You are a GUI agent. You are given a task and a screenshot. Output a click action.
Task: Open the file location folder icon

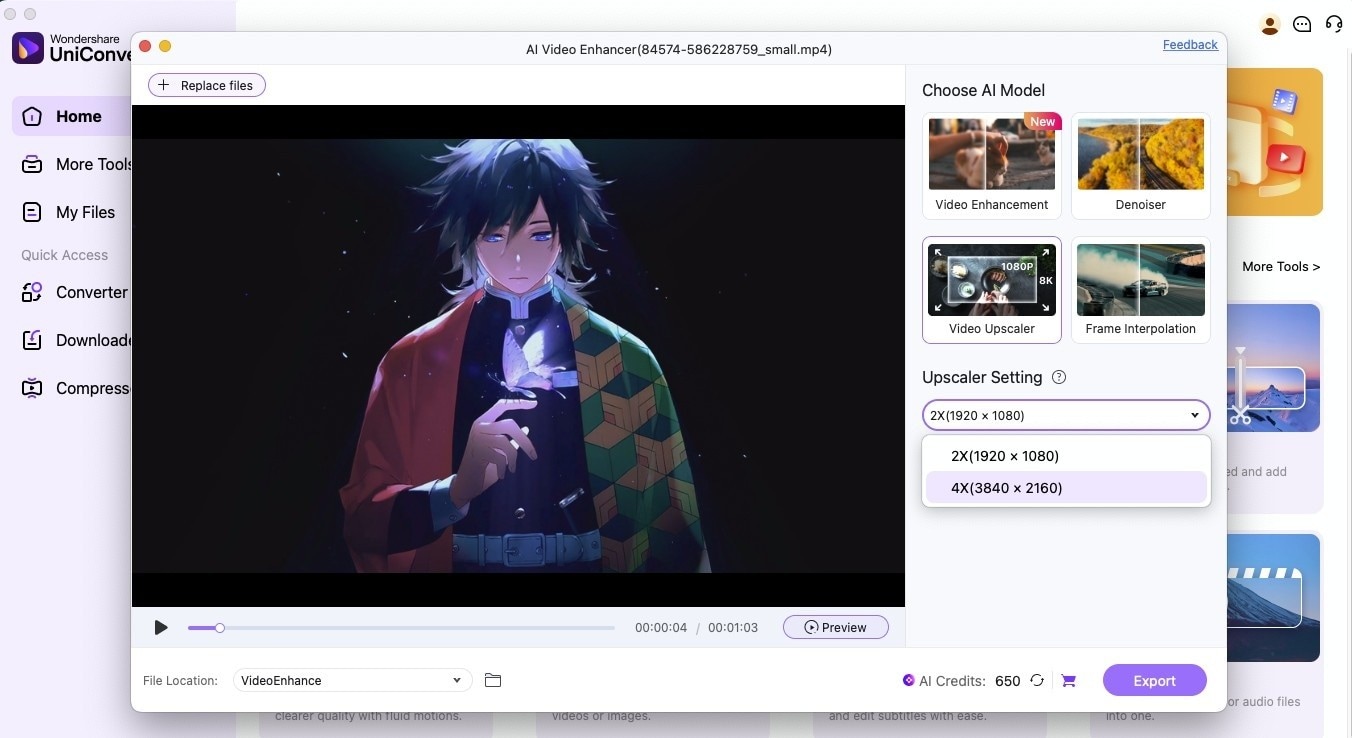tap(492, 680)
